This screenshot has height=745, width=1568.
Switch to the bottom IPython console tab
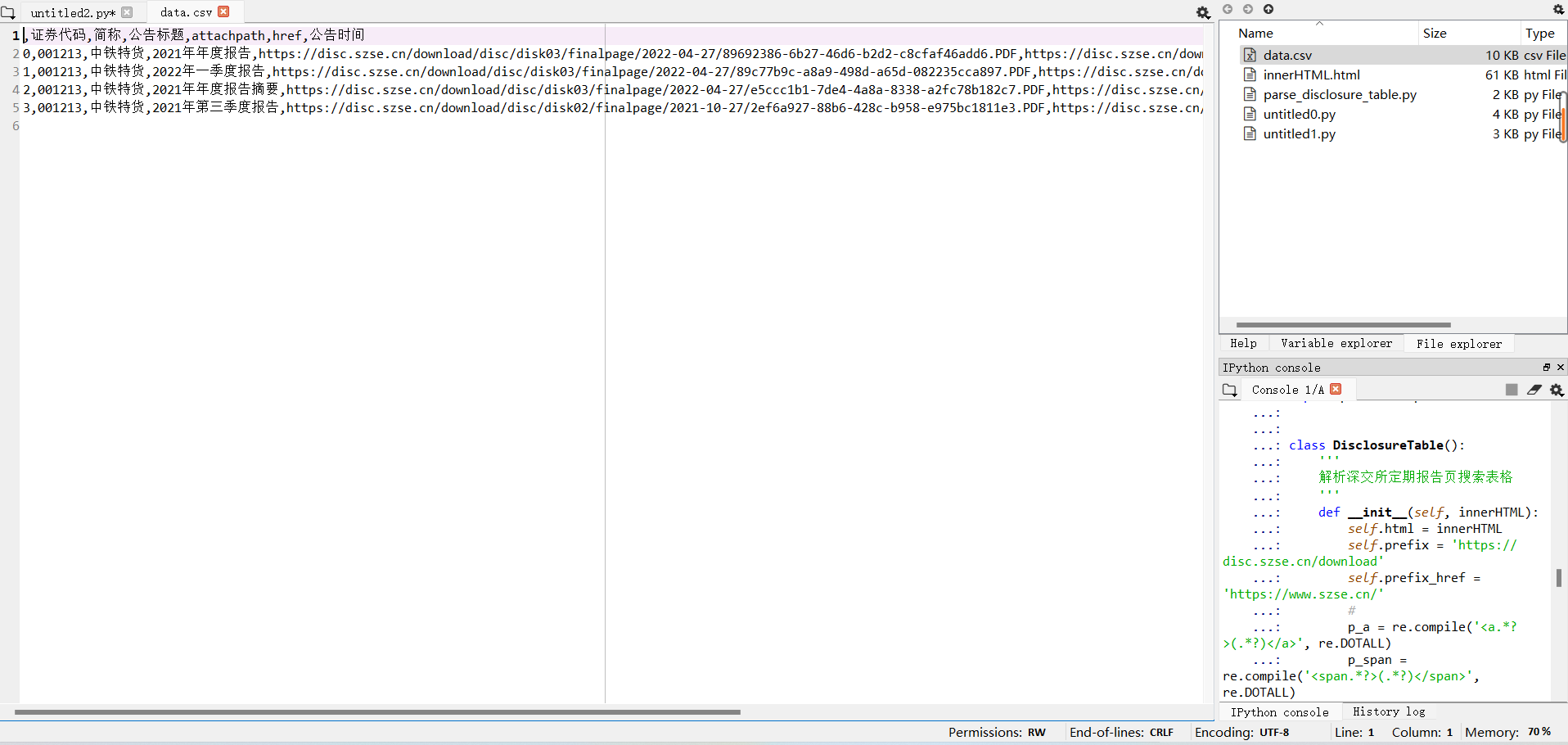pos(1280,712)
